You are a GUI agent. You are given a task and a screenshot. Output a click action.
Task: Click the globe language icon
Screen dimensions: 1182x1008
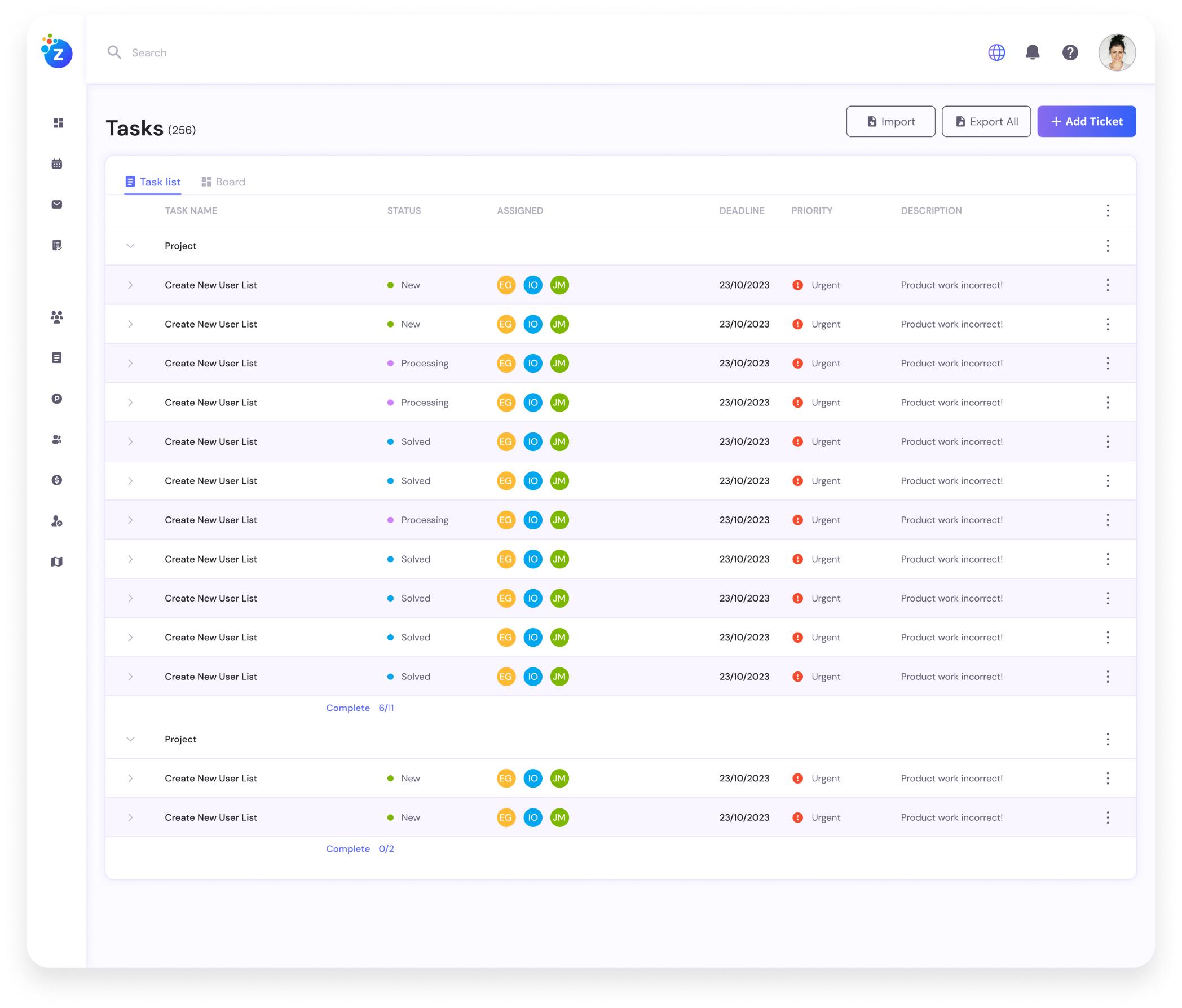(996, 52)
